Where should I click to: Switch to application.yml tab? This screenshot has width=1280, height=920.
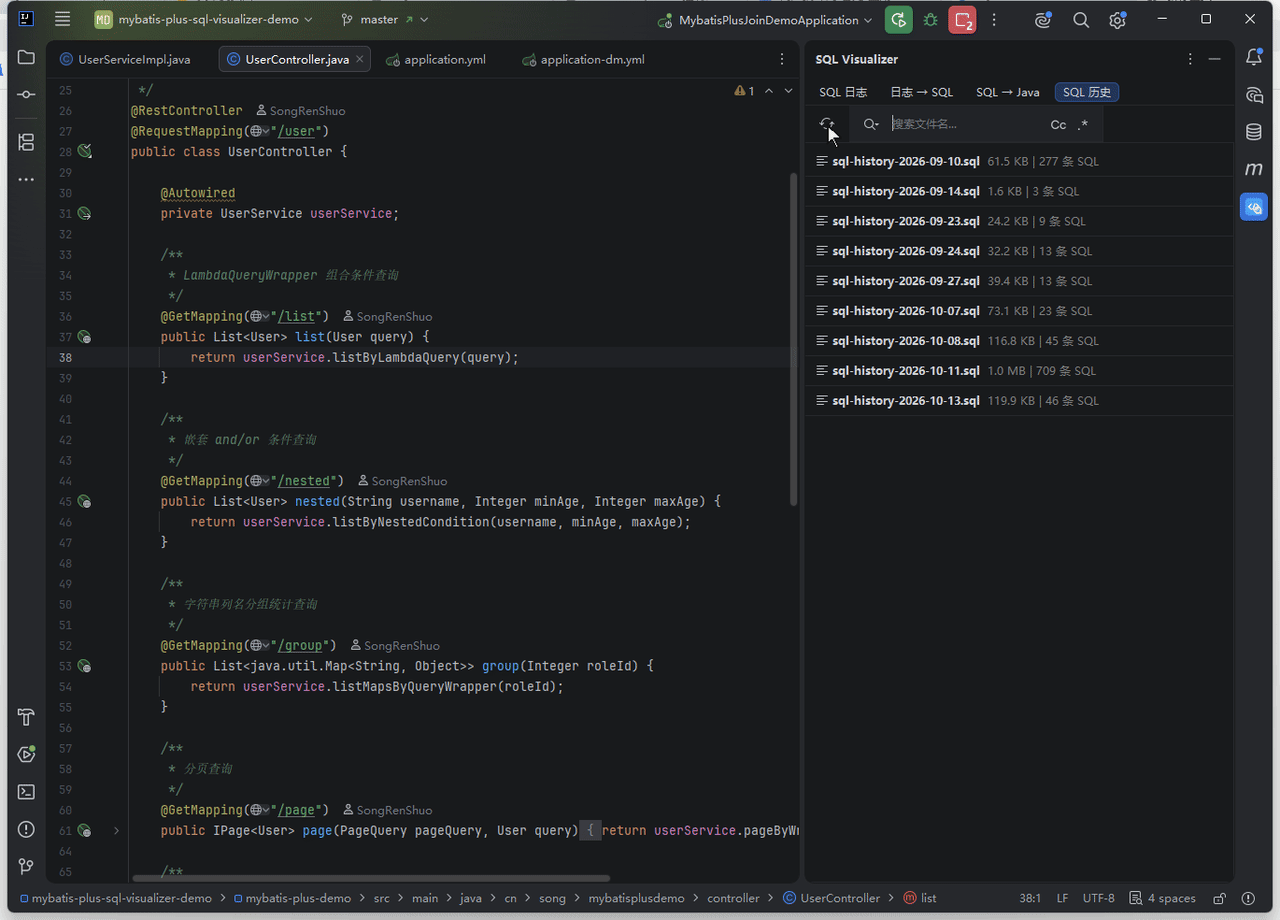pos(436,60)
